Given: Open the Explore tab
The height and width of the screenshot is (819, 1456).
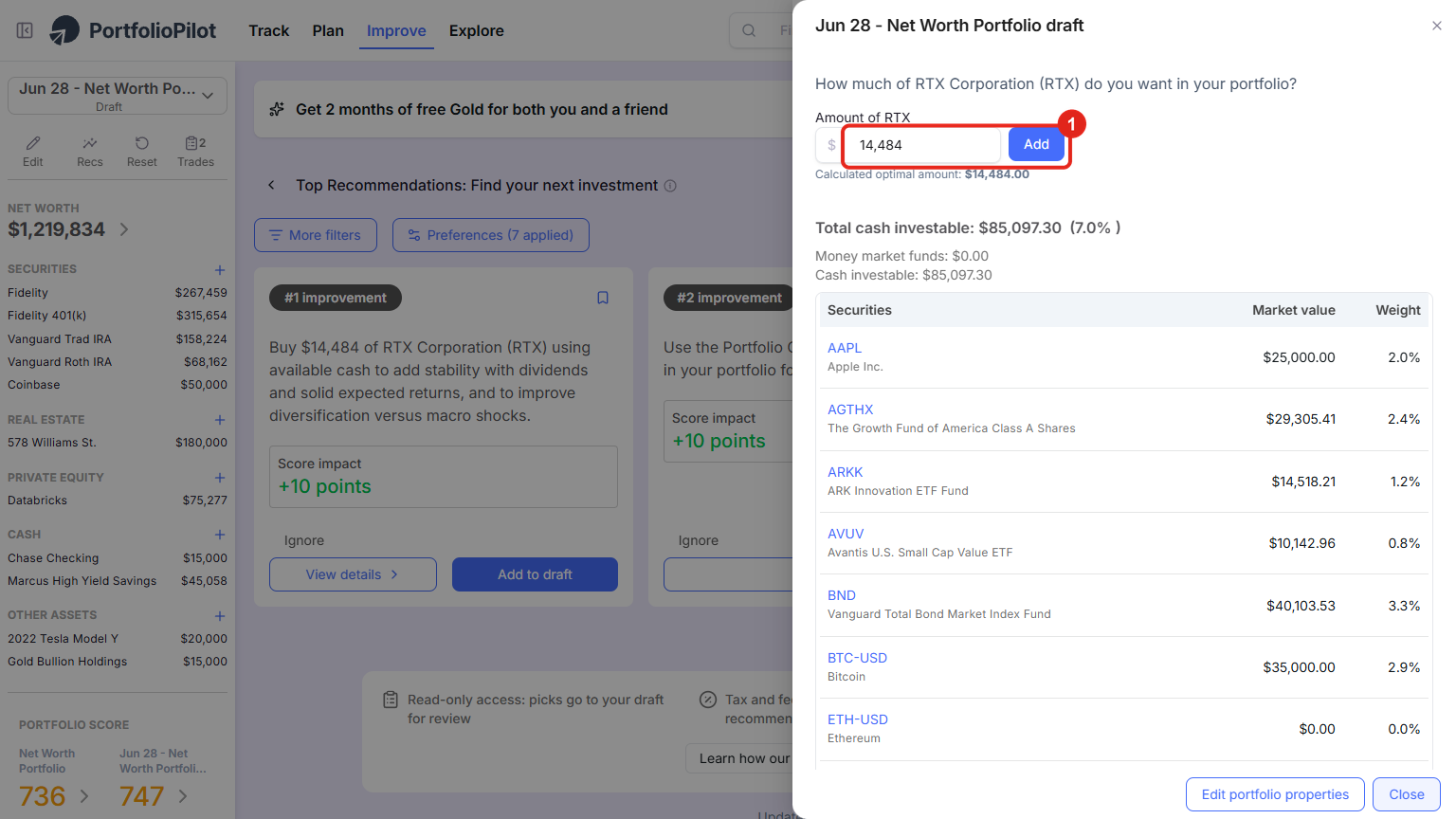Looking at the screenshot, I should click(477, 30).
